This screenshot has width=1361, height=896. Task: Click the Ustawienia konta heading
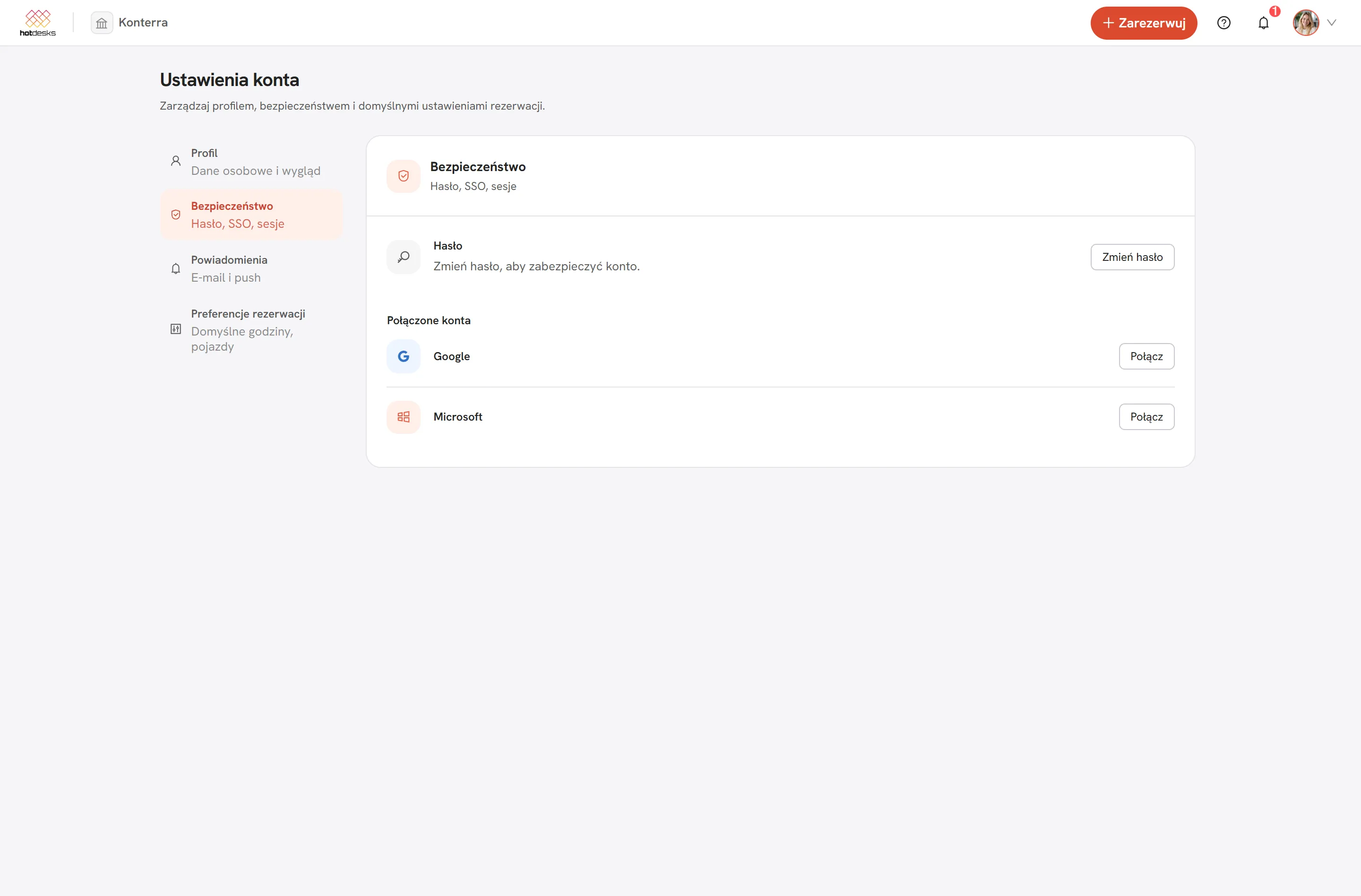pos(229,80)
